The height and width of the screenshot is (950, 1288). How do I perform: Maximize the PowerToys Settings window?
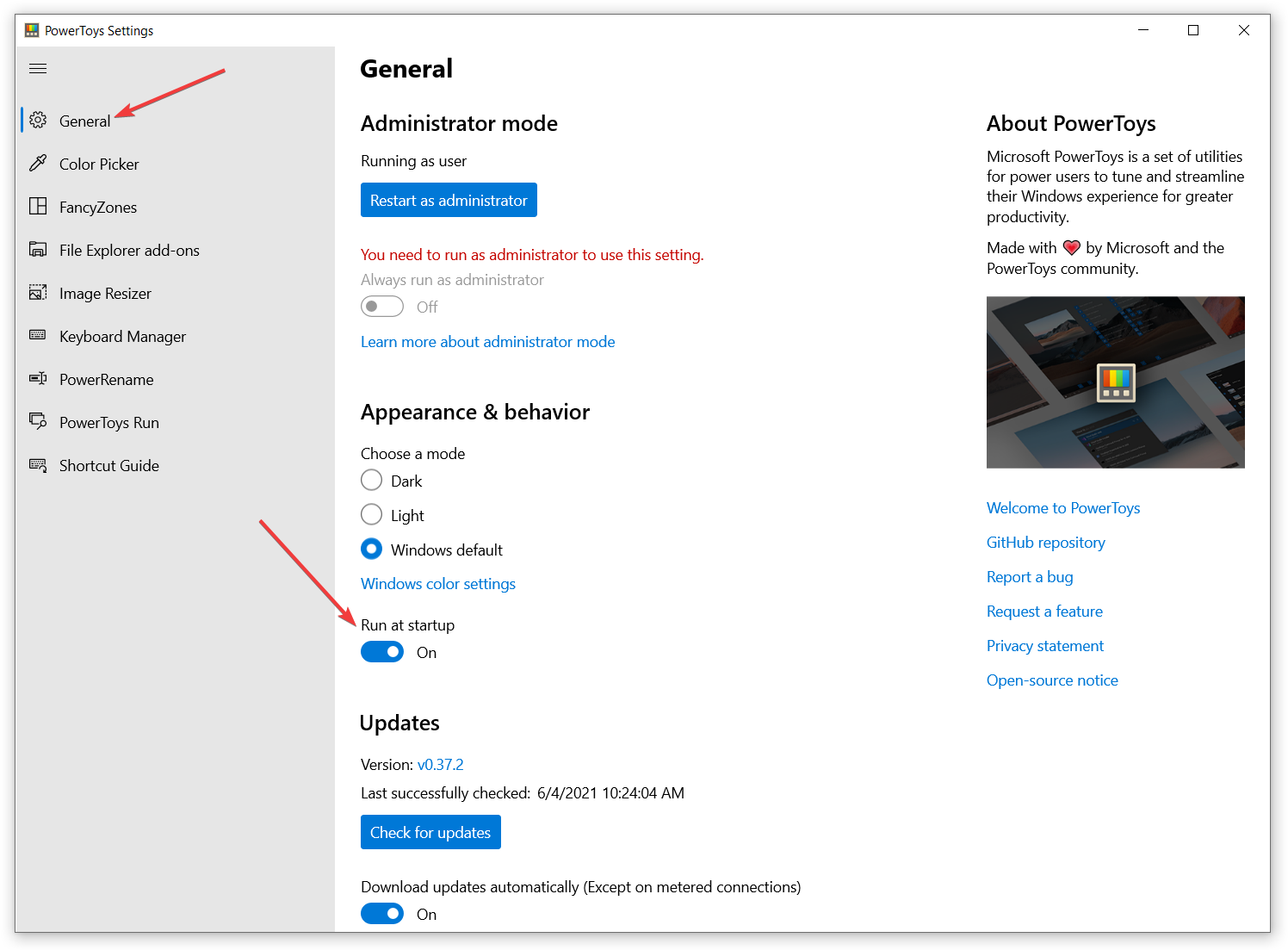pyautogui.click(x=1193, y=30)
